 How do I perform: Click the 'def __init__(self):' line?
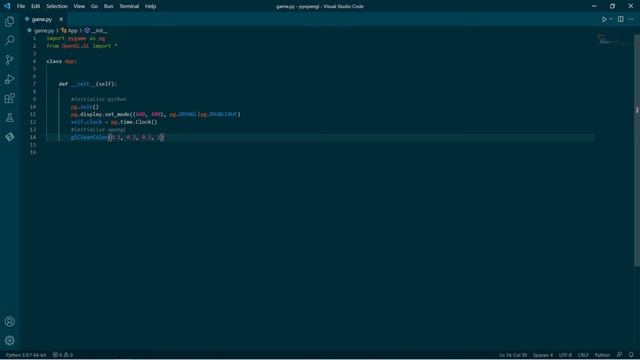point(88,84)
